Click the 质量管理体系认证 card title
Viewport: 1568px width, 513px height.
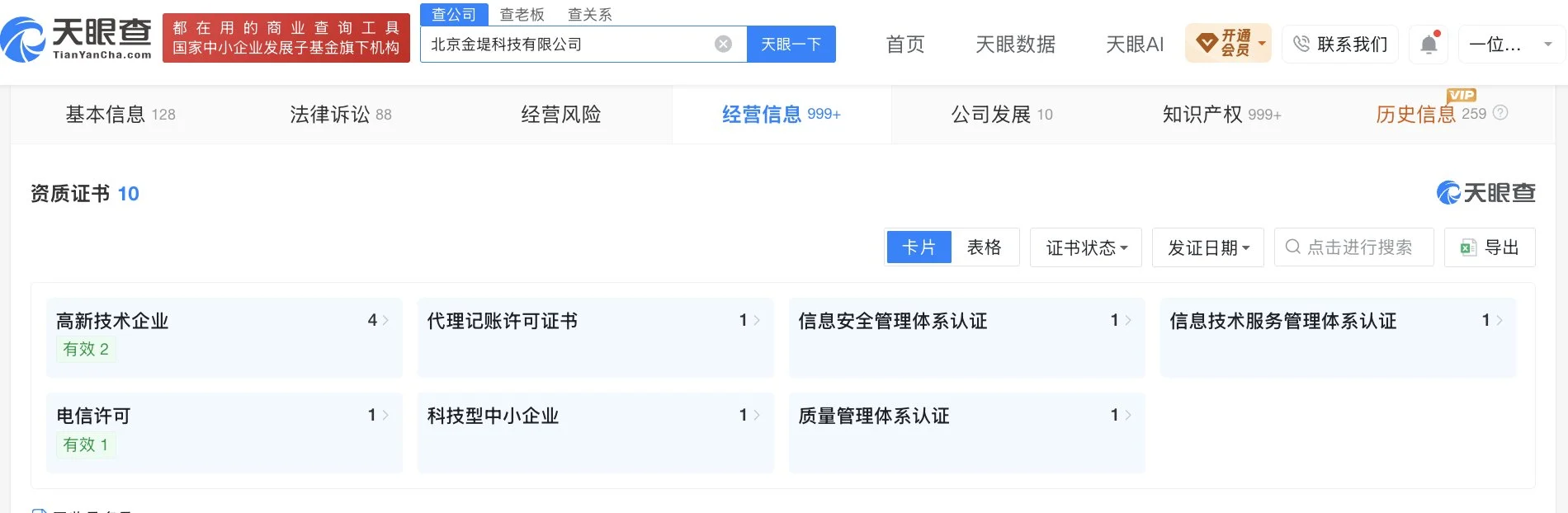[874, 416]
